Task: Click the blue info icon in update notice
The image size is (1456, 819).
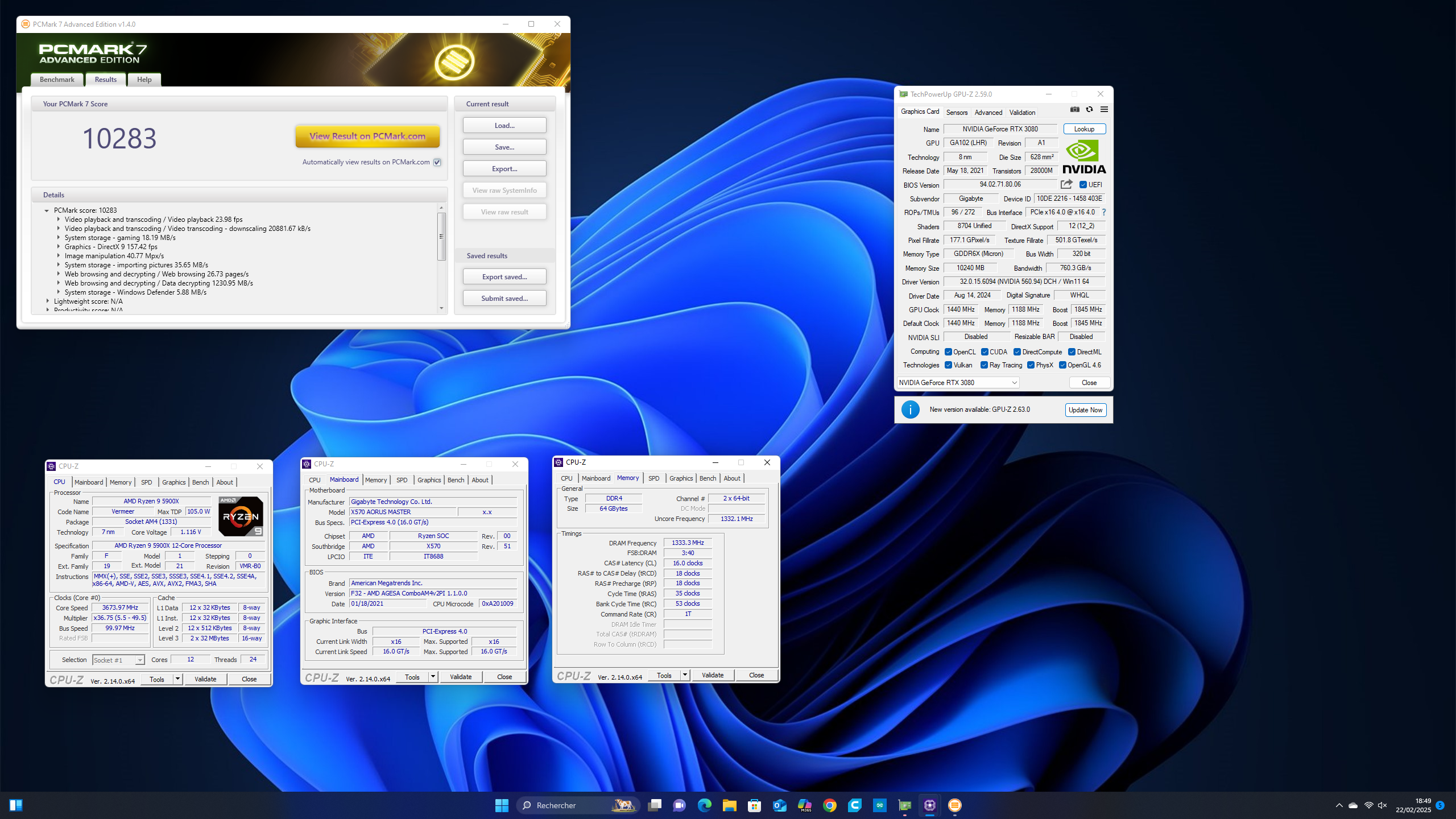Action: coord(910,409)
